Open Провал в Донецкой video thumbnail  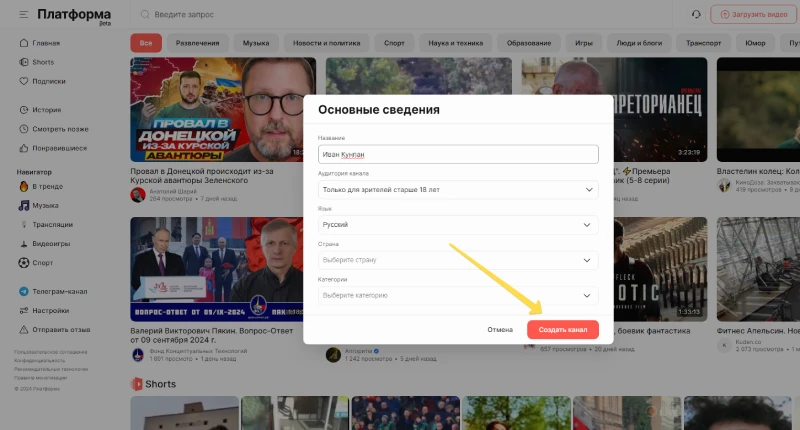click(222, 109)
